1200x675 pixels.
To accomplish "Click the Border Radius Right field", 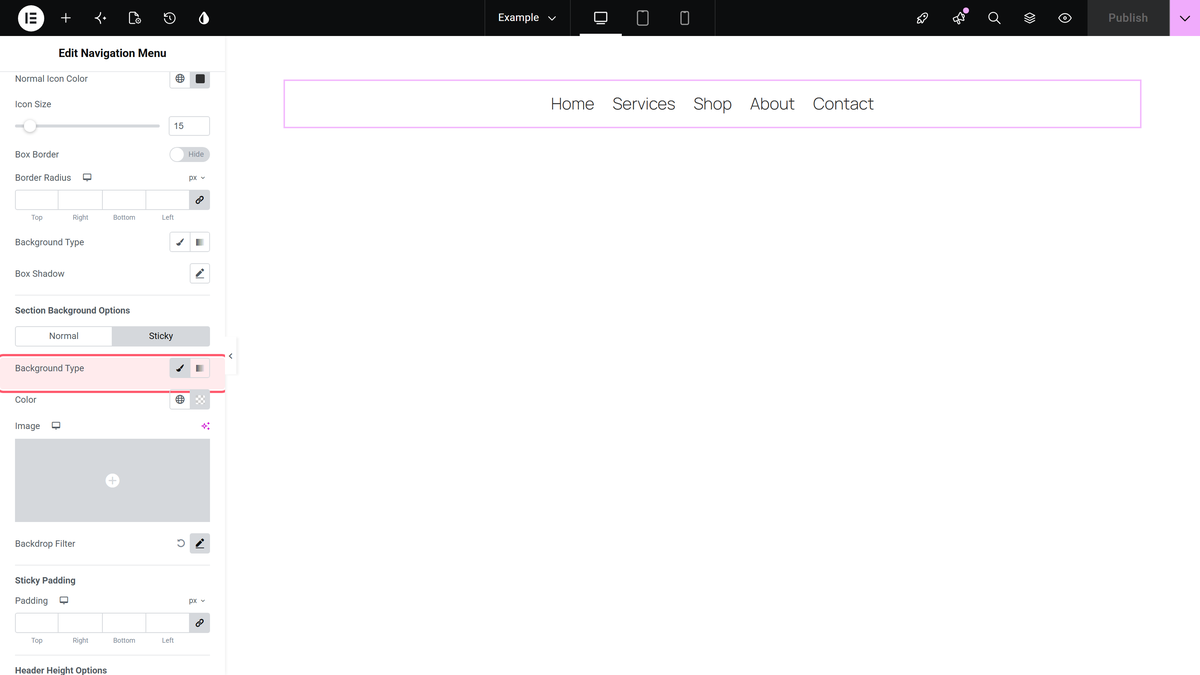I will [80, 200].
